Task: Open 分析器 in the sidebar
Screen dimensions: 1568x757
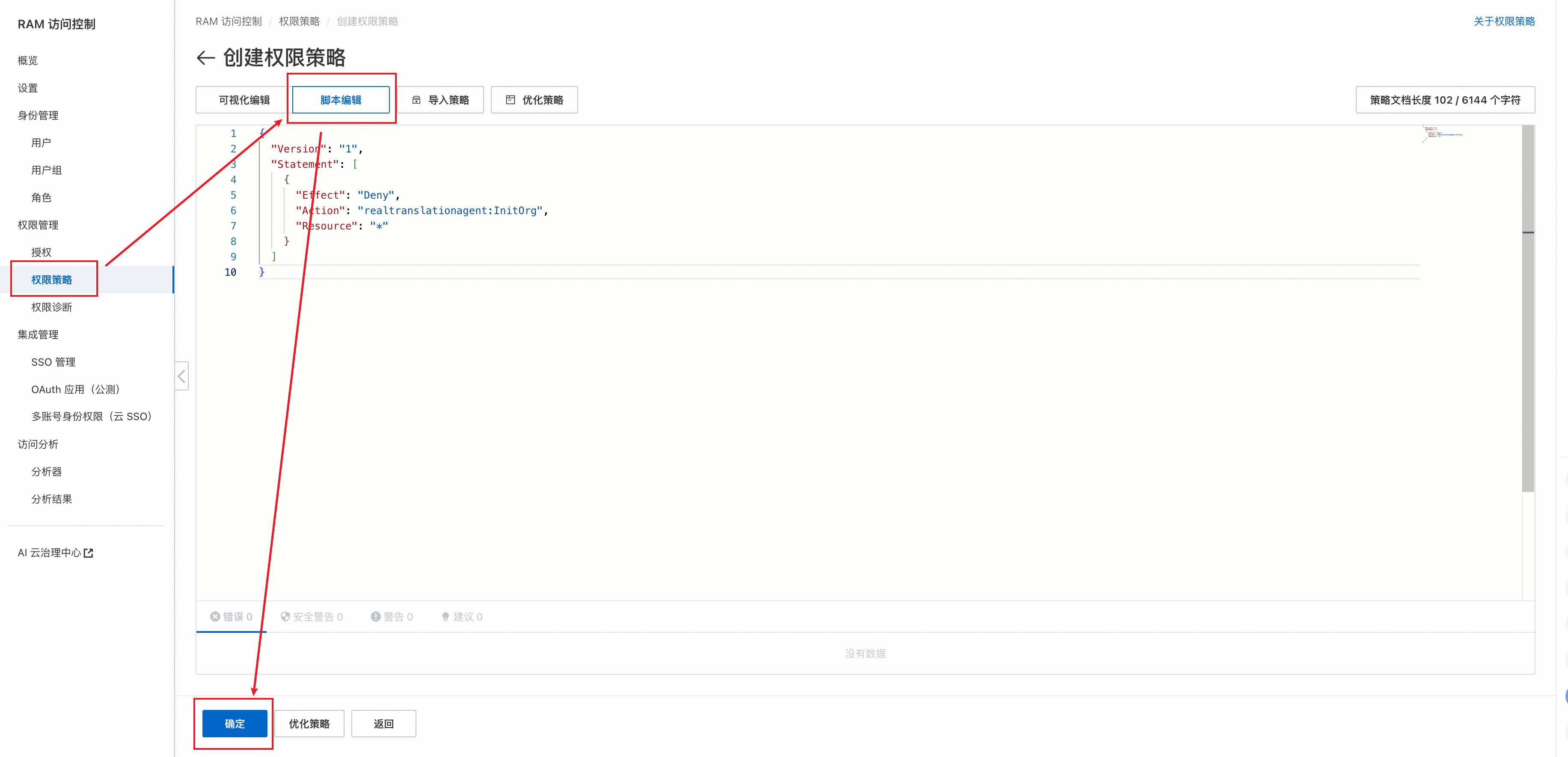Action: 47,471
